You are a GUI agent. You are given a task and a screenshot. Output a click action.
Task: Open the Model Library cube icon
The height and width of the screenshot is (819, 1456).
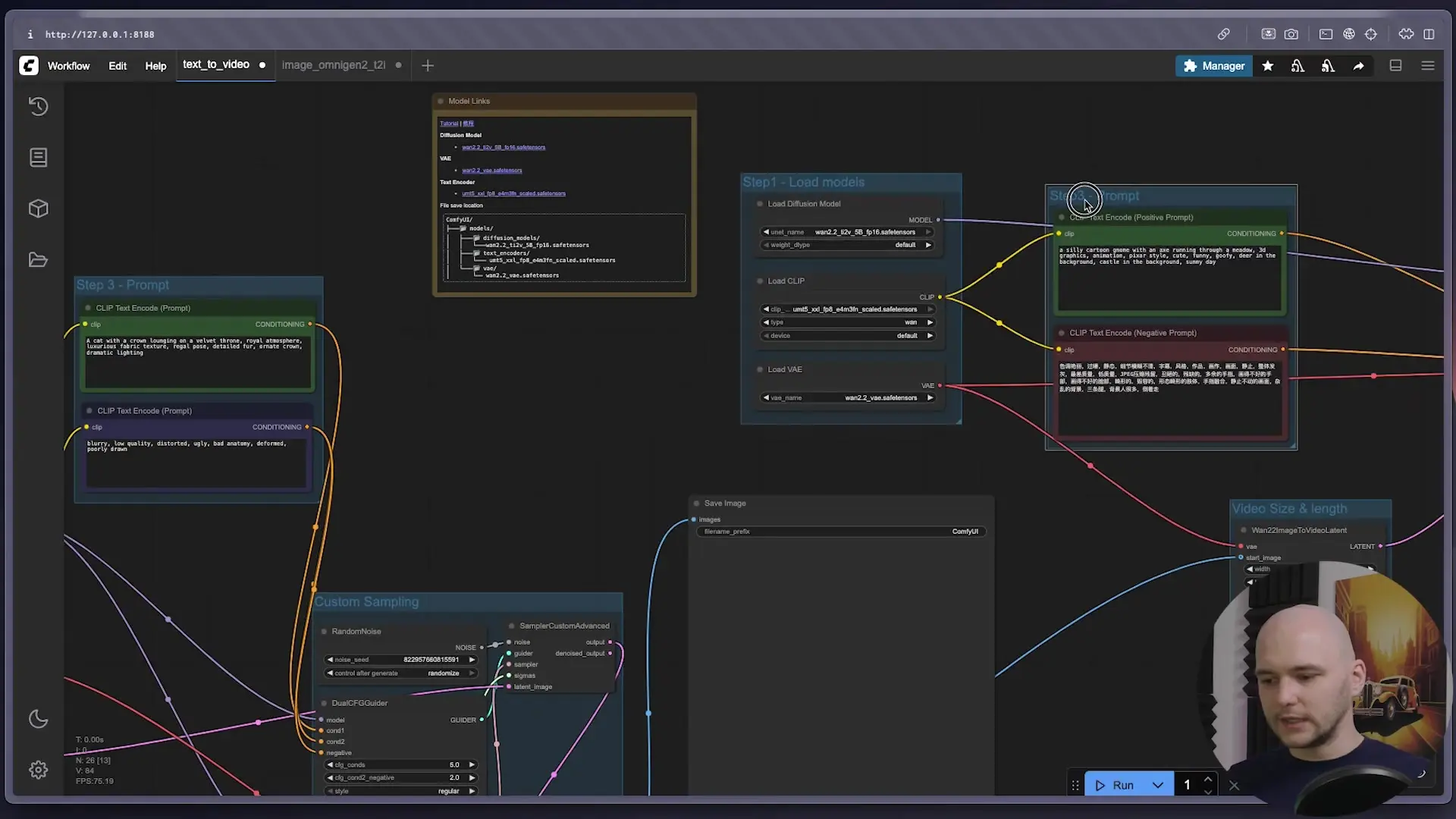[x=38, y=209]
